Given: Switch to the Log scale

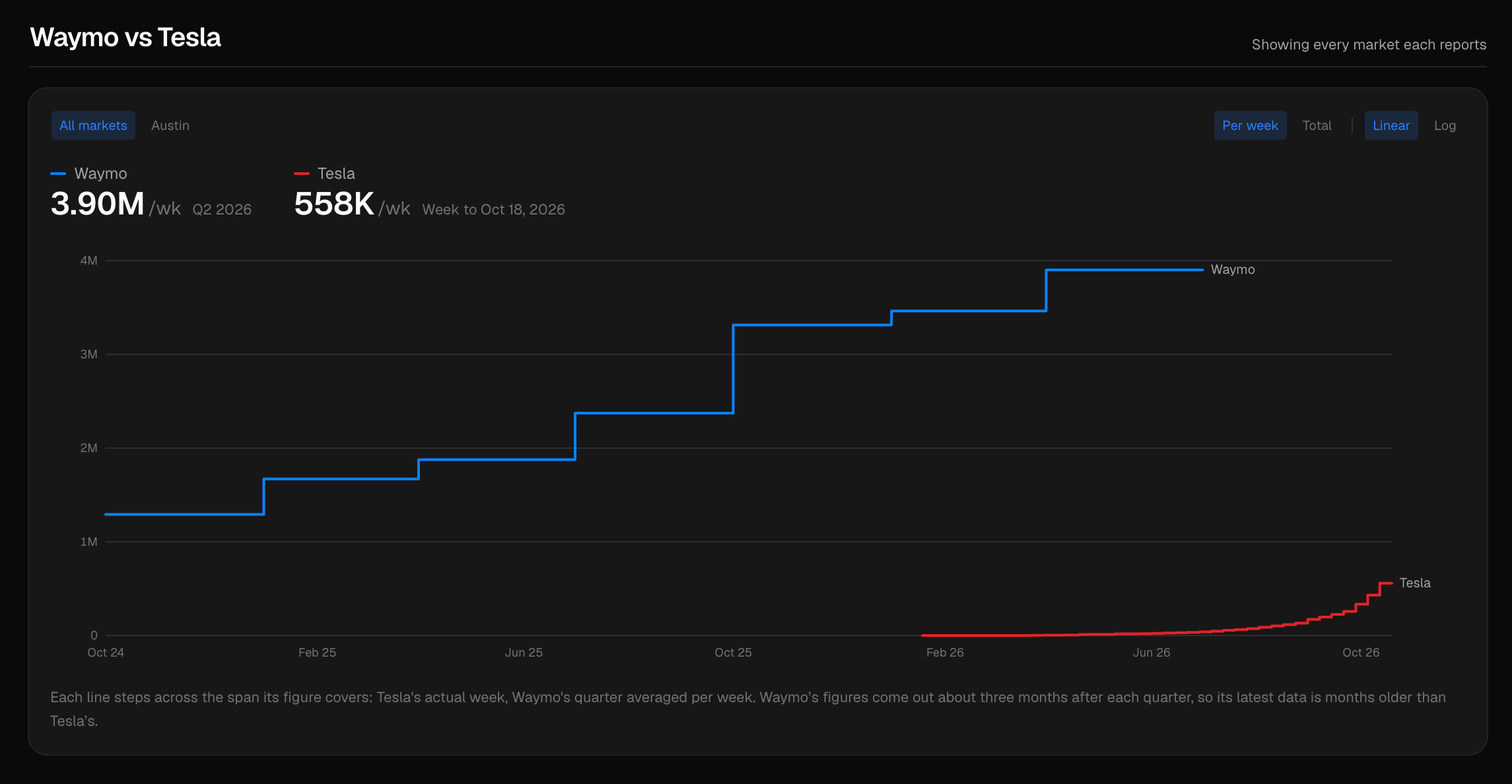Looking at the screenshot, I should 1445,125.
